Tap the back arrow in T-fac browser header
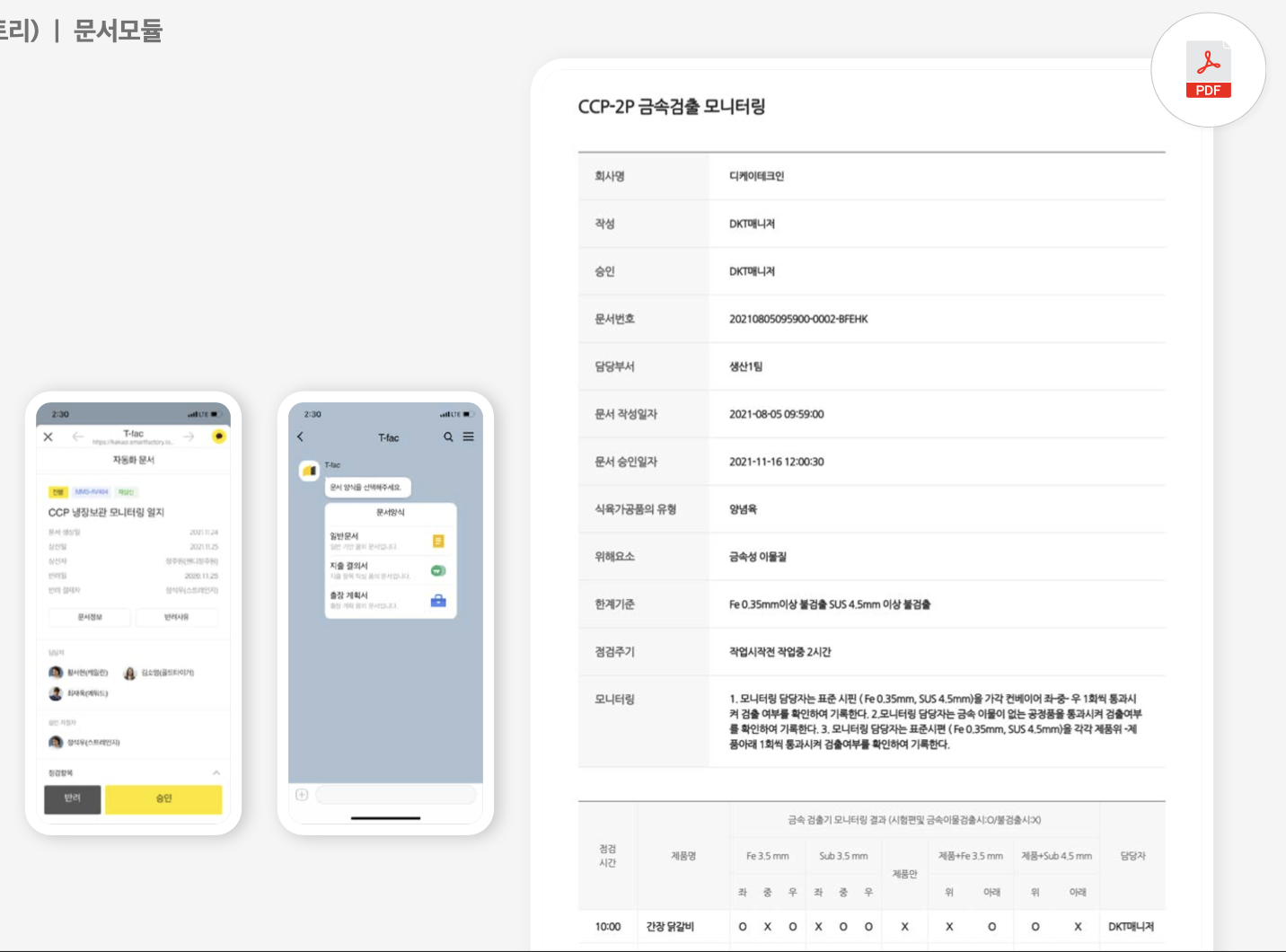The height and width of the screenshot is (952, 1286). (x=78, y=436)
